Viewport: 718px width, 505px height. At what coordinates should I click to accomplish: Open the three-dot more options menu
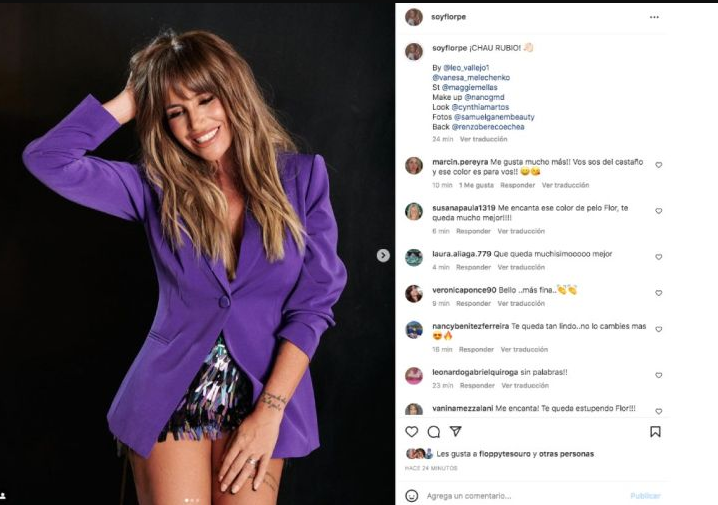click(x=654, y=17)
